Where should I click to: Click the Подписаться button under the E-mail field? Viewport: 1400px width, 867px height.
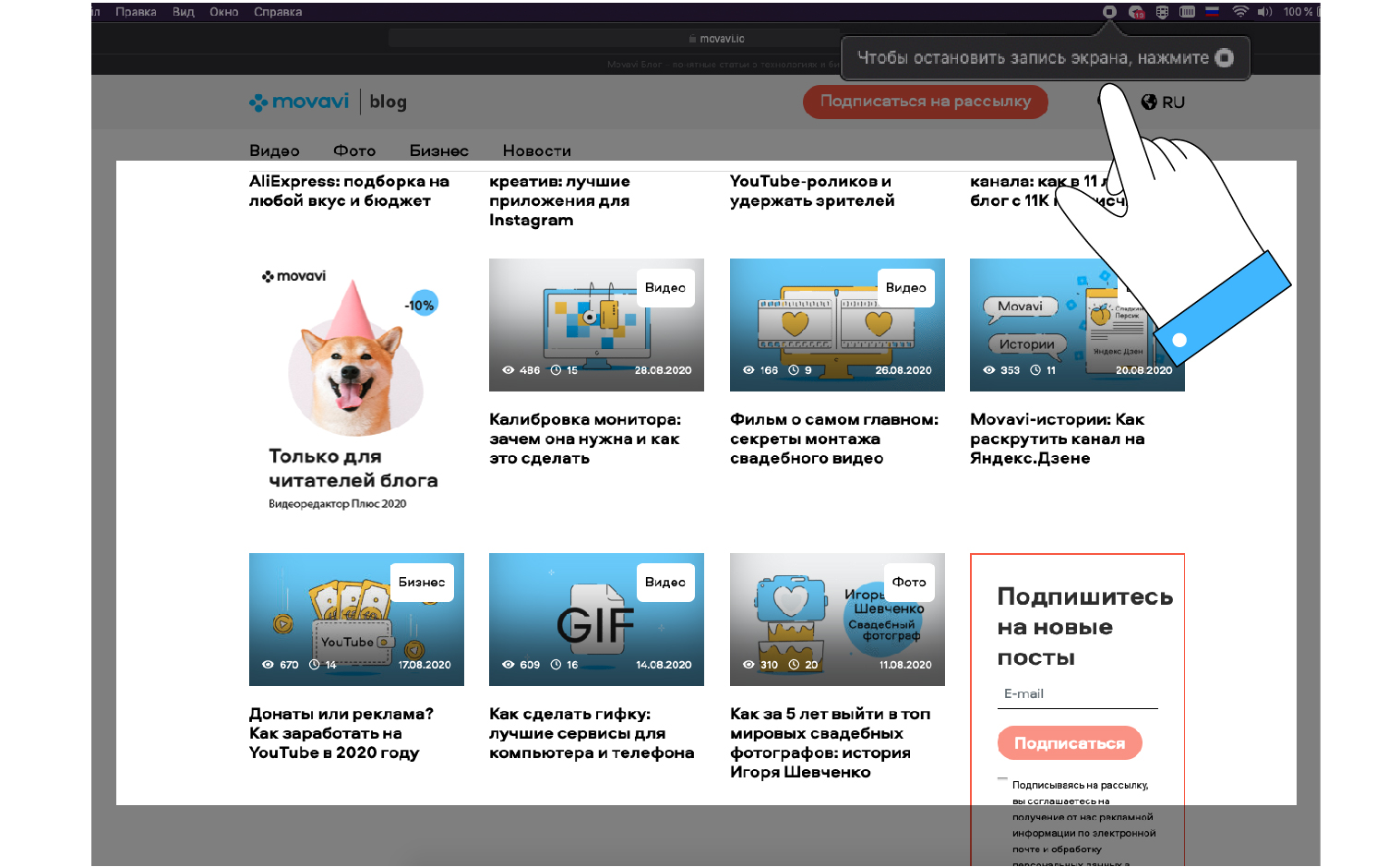click(1070, 743)
